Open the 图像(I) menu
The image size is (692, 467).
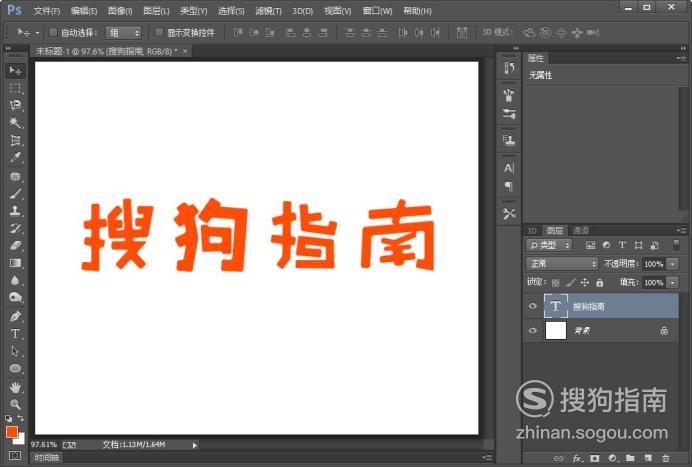tap(120, 11)
